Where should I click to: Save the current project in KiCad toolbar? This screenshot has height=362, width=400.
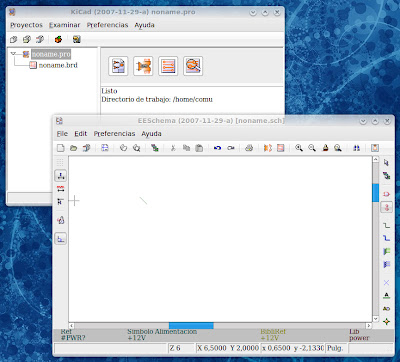point(40,40)
